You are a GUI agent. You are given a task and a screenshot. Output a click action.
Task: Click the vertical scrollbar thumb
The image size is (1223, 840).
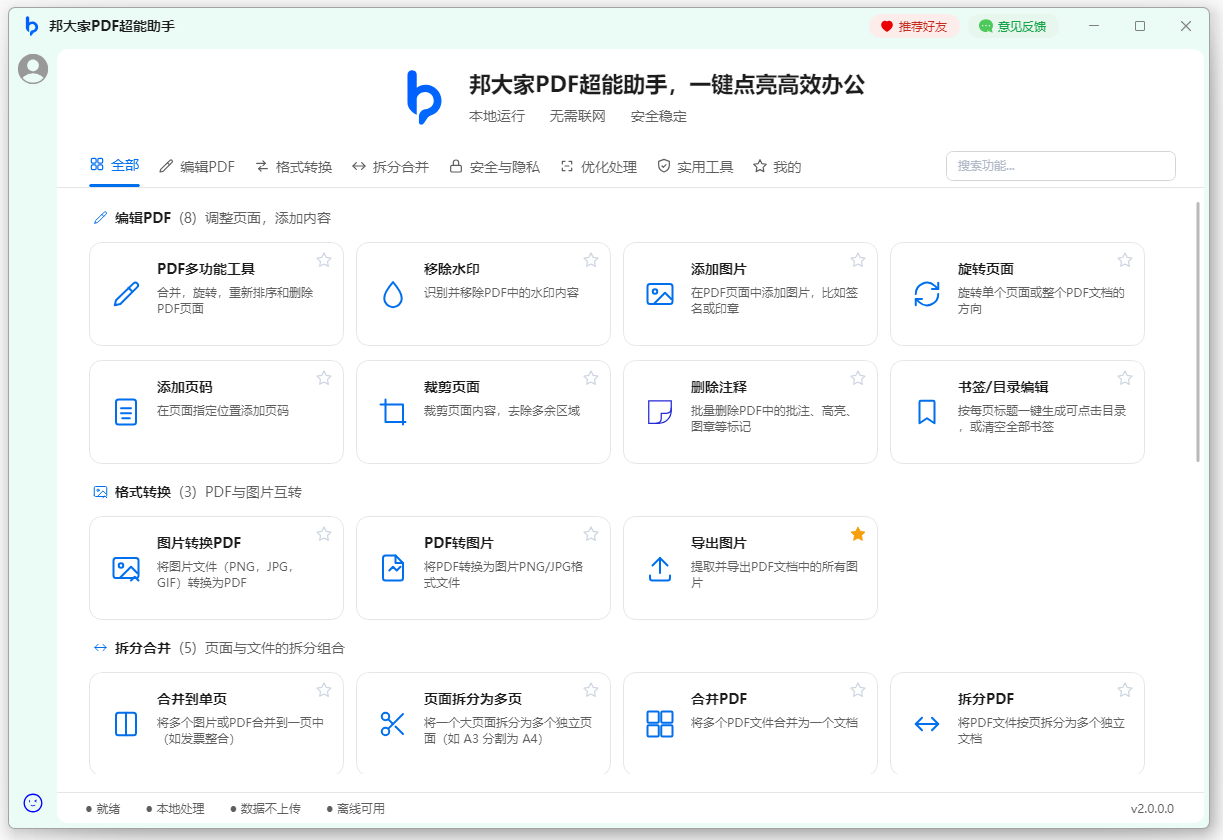pos(1197,332)
